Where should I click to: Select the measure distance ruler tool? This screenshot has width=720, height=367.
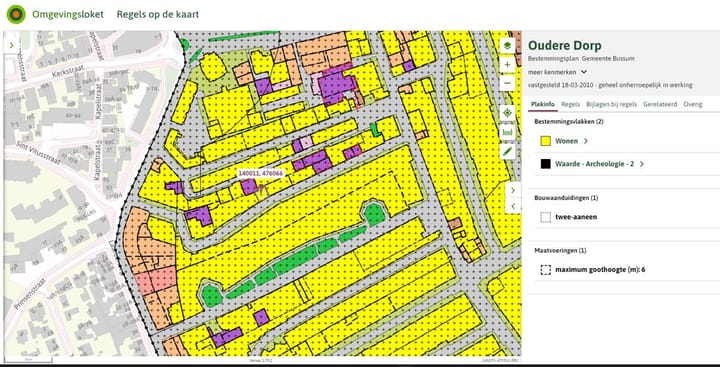pos(507,132)
